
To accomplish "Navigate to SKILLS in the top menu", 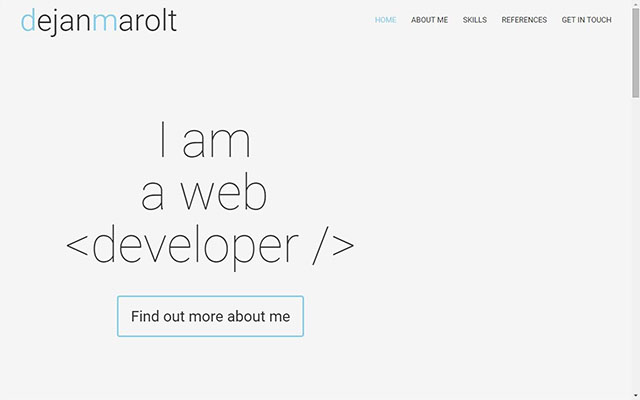I will [475, 20].
